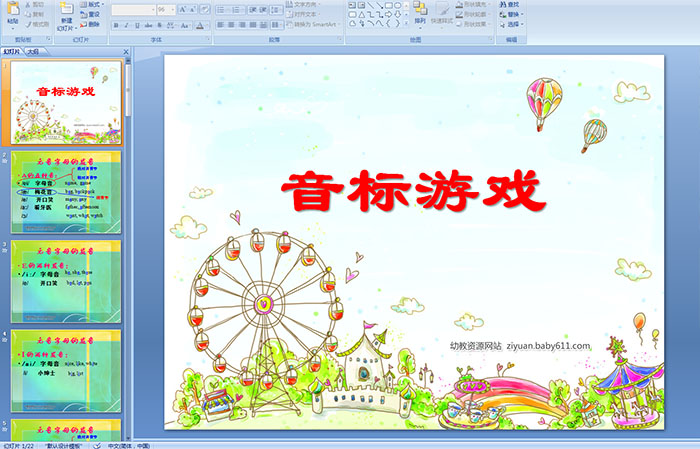Expand the shapes gallery More arrow
The width and height of the screenshot is (700, 449).
406,23
